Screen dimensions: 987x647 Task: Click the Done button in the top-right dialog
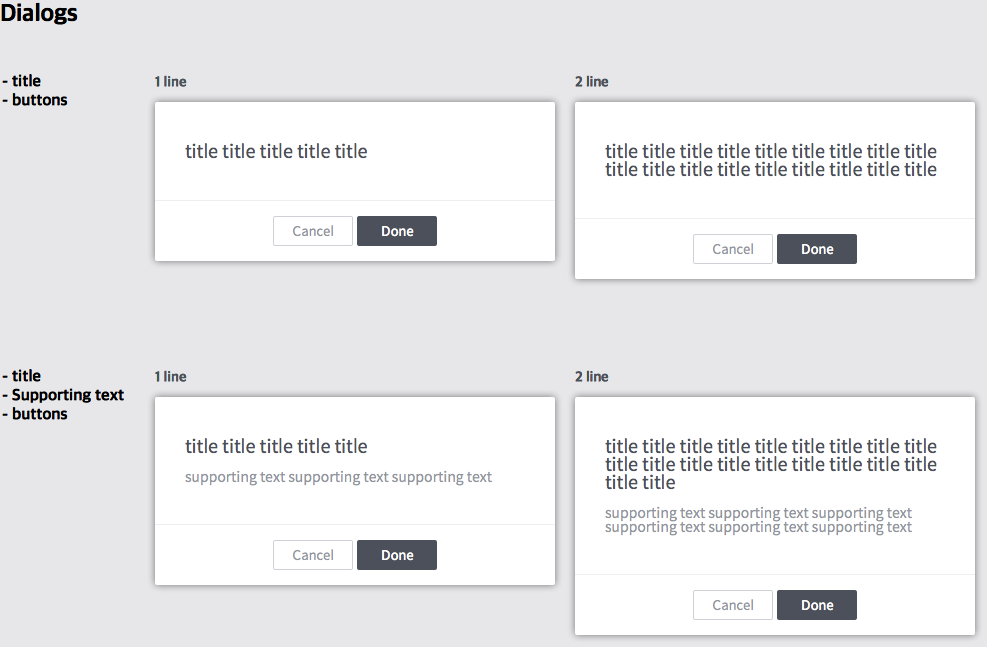[x=816, y=249]
